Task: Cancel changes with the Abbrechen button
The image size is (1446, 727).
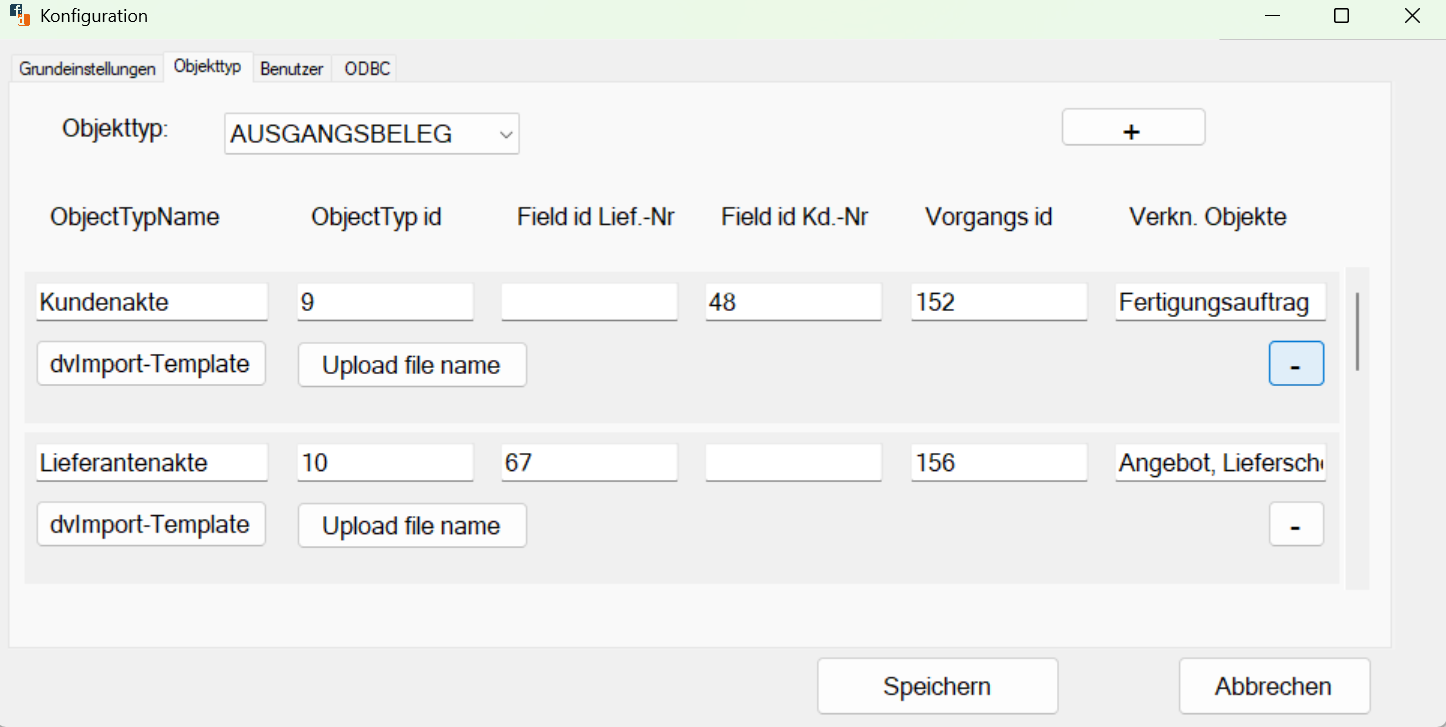Action: pyautogui.click(x=1273, y=686)
